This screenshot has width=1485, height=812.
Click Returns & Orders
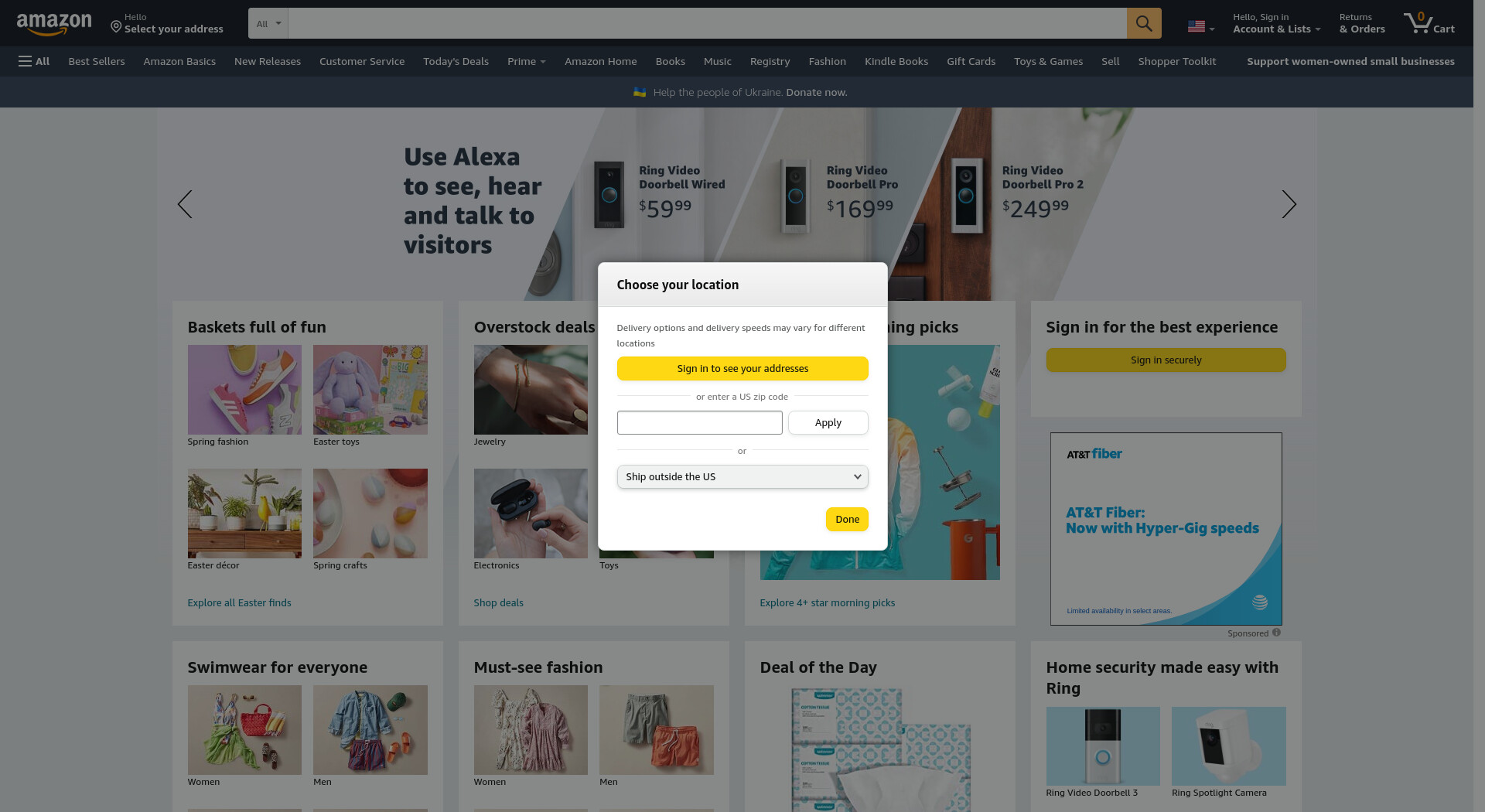pos(1362,23)
